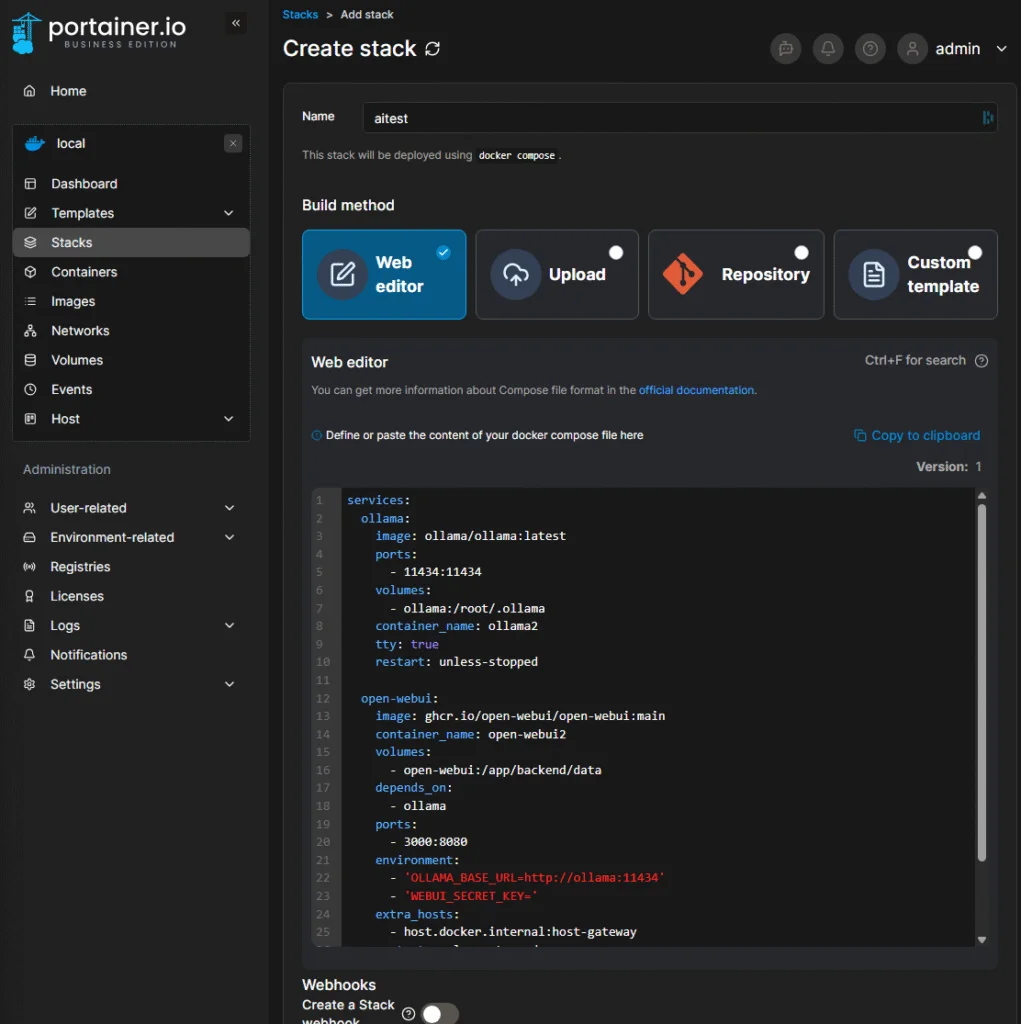Click the Settings gear icon in sidebar

click(x=29, y=684)
